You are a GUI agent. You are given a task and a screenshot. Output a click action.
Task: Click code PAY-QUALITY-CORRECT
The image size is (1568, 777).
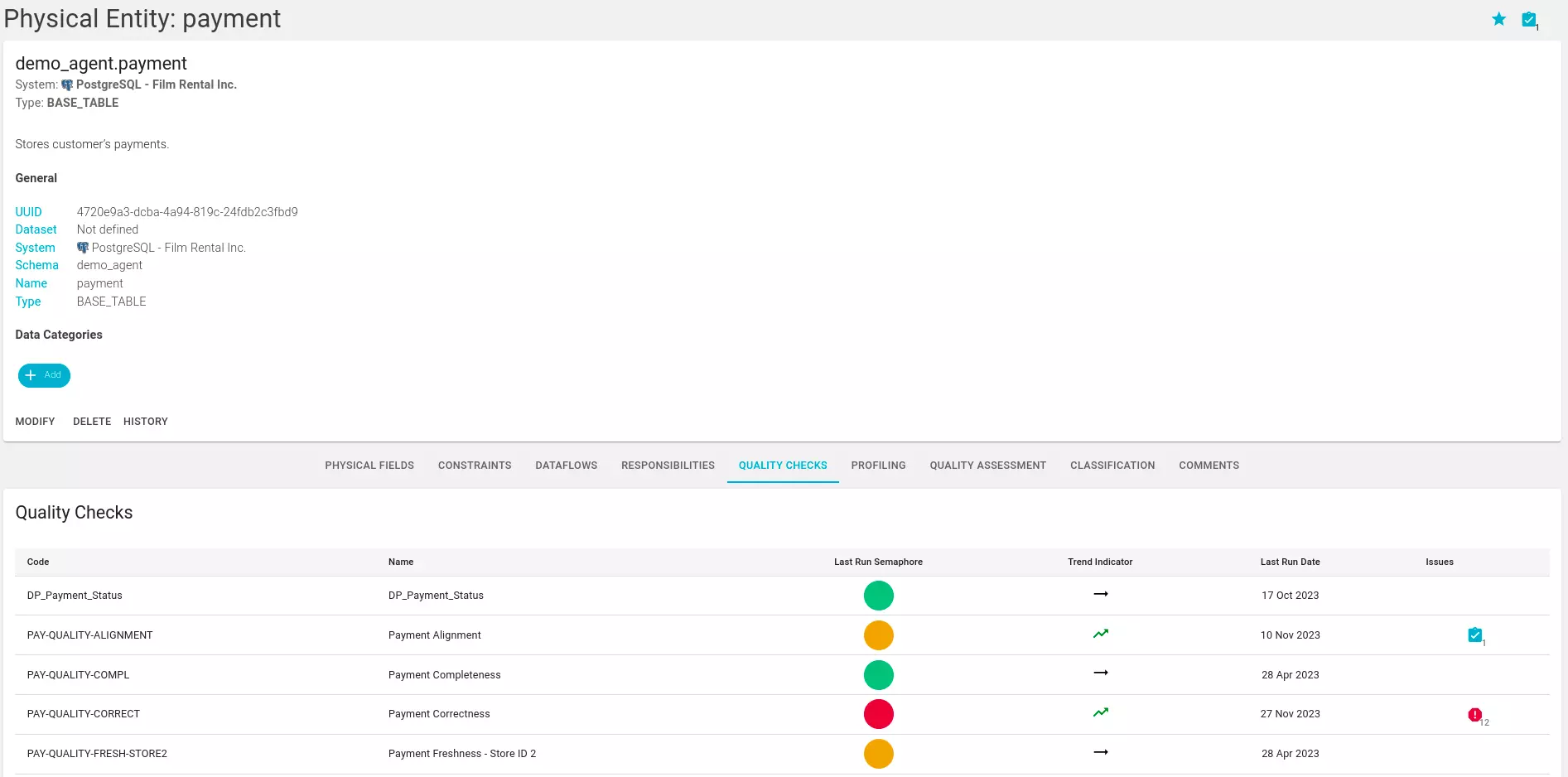(x=83, y=714)
